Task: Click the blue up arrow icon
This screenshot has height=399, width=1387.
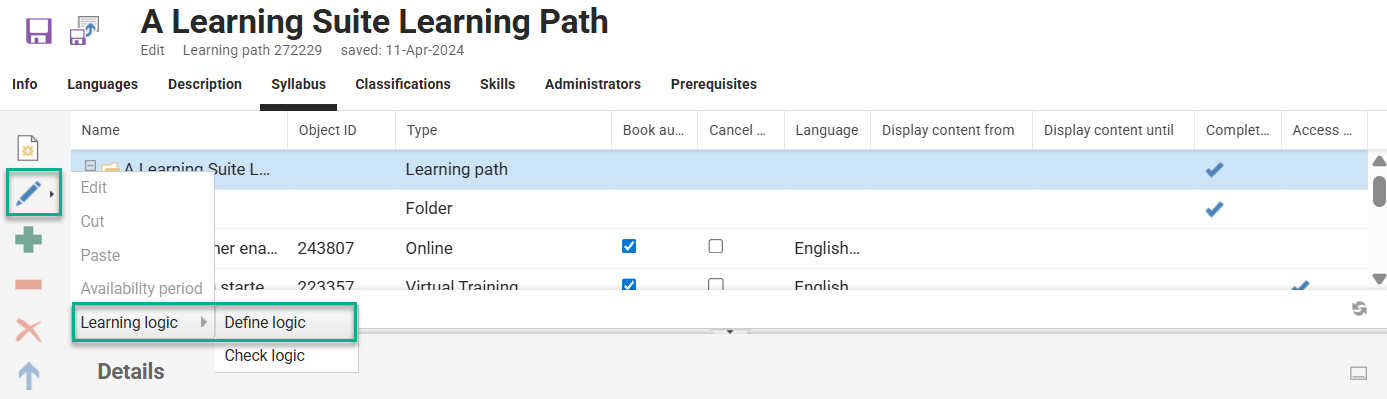Action: click(x=29, y=376)
